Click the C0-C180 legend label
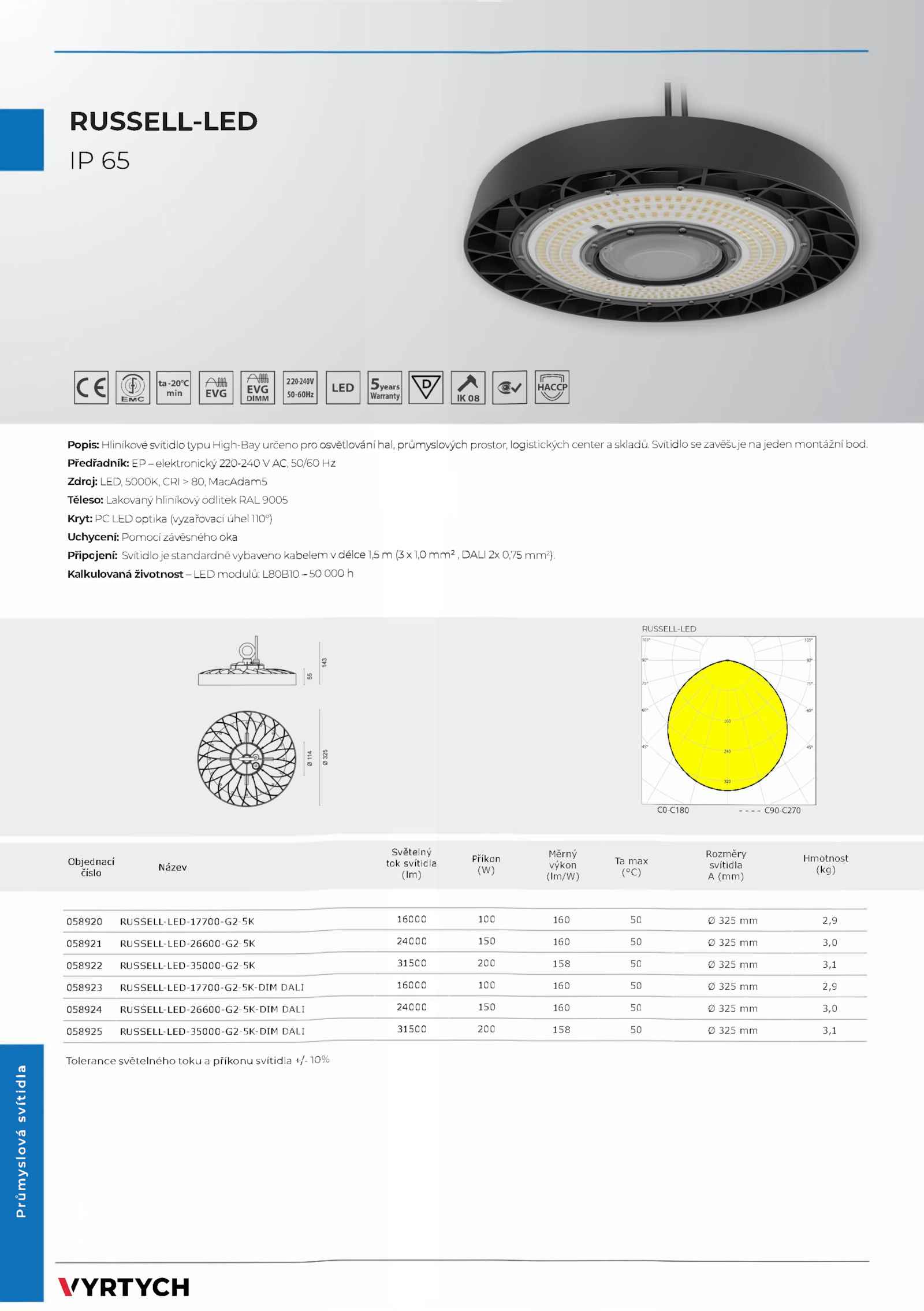The height and width of the screenshot is (1311, 924). pyautogui.click(x=673, y=810)
